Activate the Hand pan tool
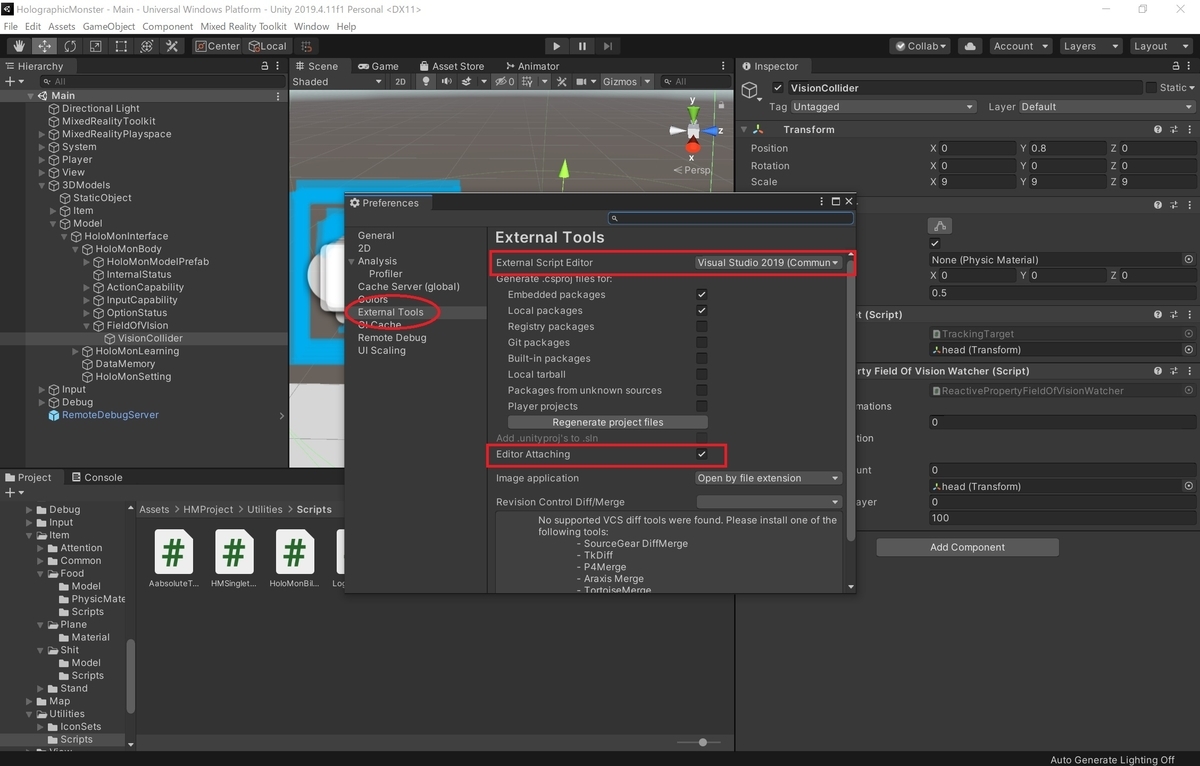The width and height of the screenshot is (1200, 766). tap(18, 46)
